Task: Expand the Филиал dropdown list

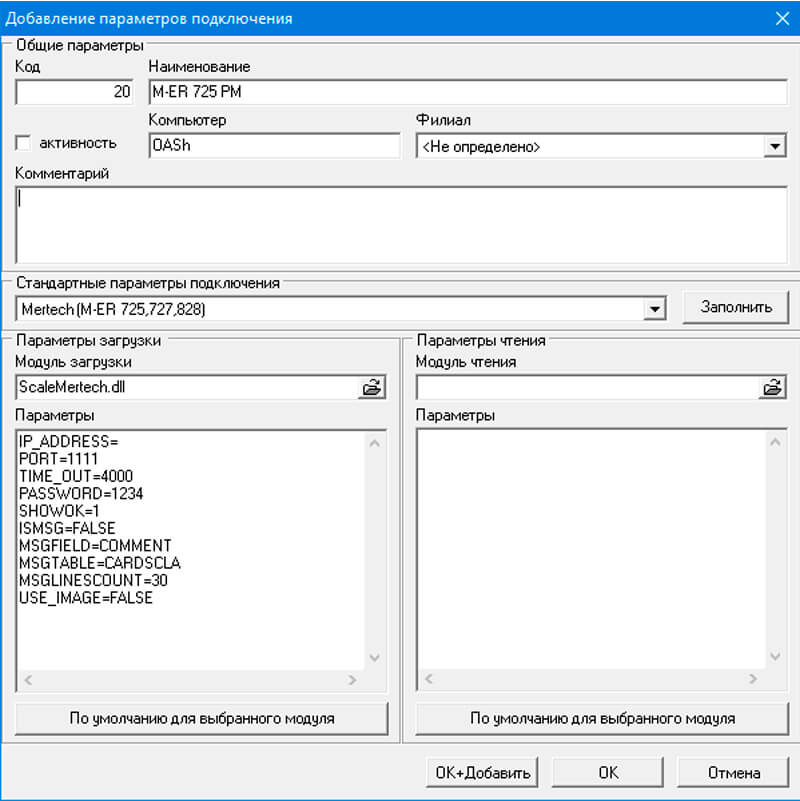Action: tap(775, 147)
